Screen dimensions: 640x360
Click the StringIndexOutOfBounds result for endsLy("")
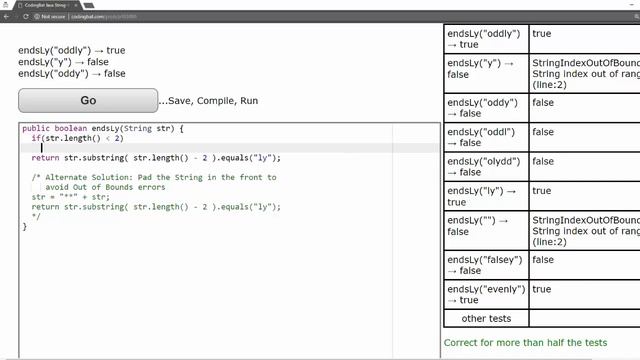586,231
